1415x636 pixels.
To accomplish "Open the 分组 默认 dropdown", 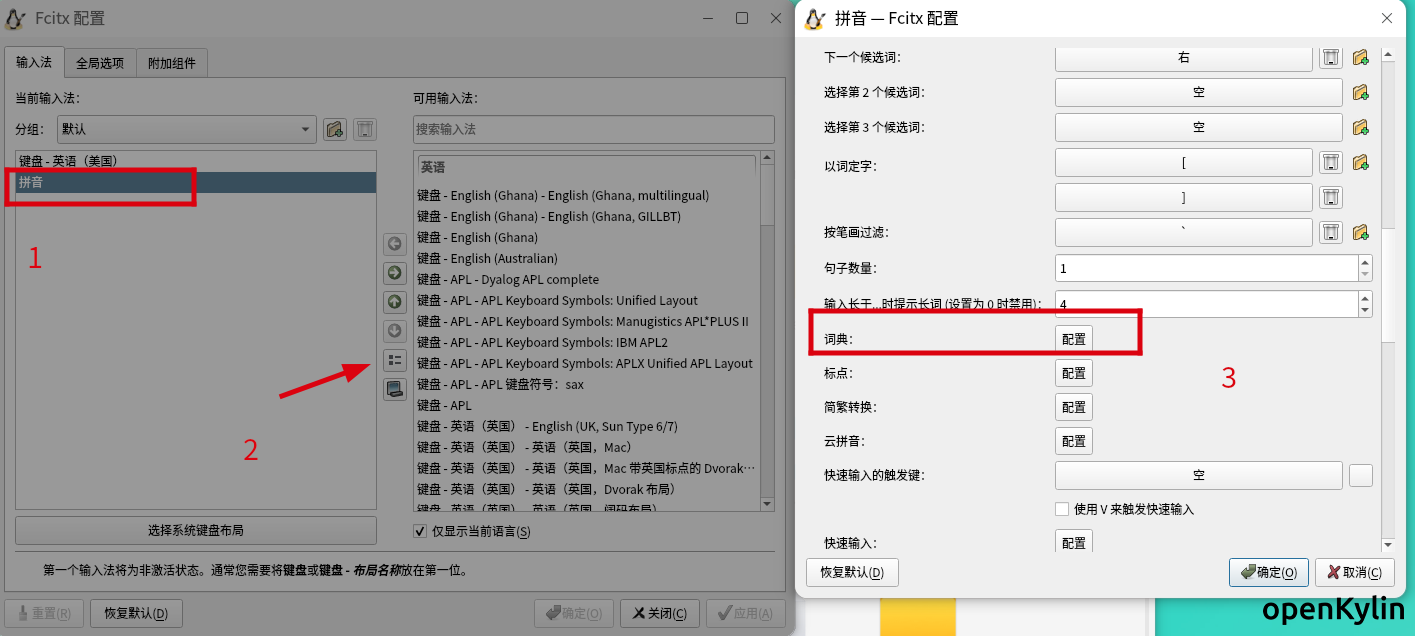I will (x=186, y=129).
